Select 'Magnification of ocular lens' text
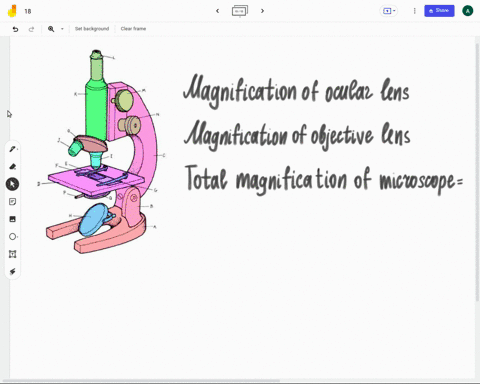 coord(296,92)
